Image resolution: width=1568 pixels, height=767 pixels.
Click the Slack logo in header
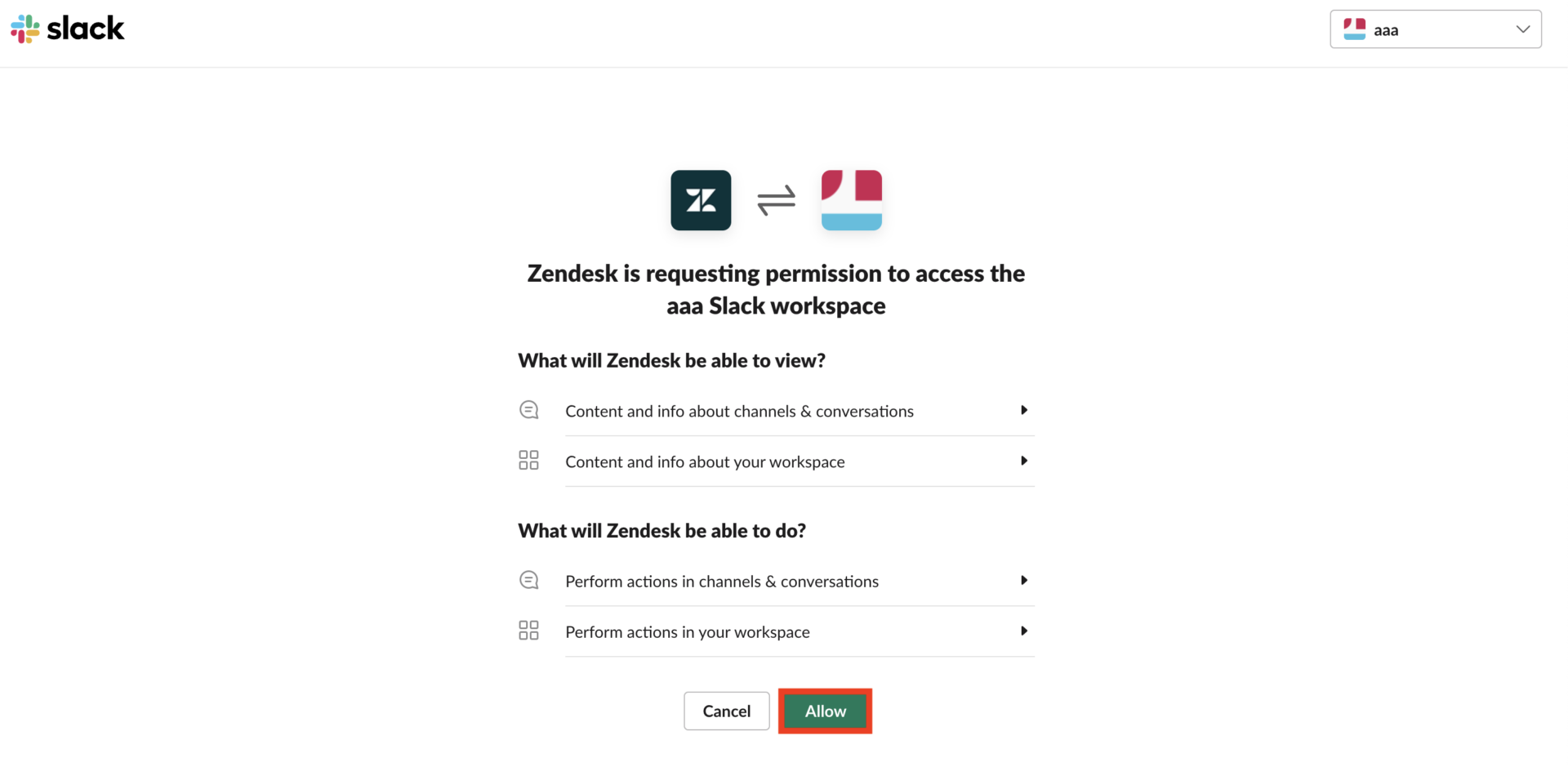pos(67,29)
